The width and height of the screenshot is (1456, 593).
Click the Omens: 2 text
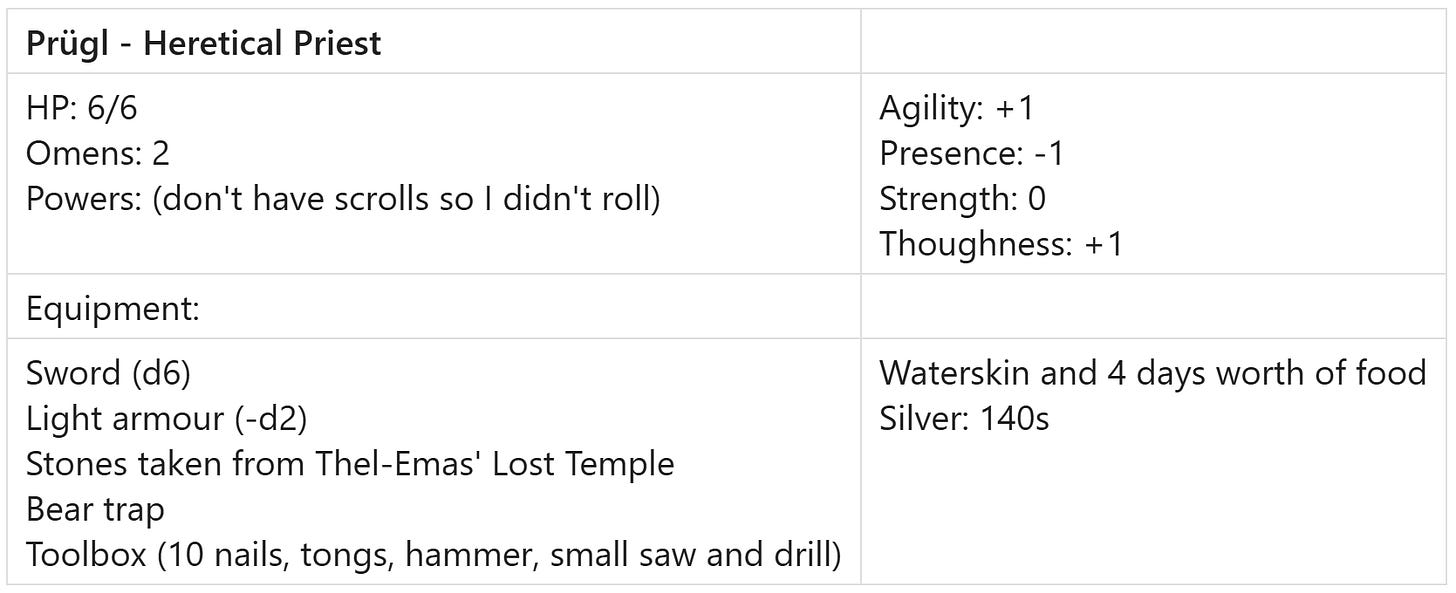click(x=98, y=154)
